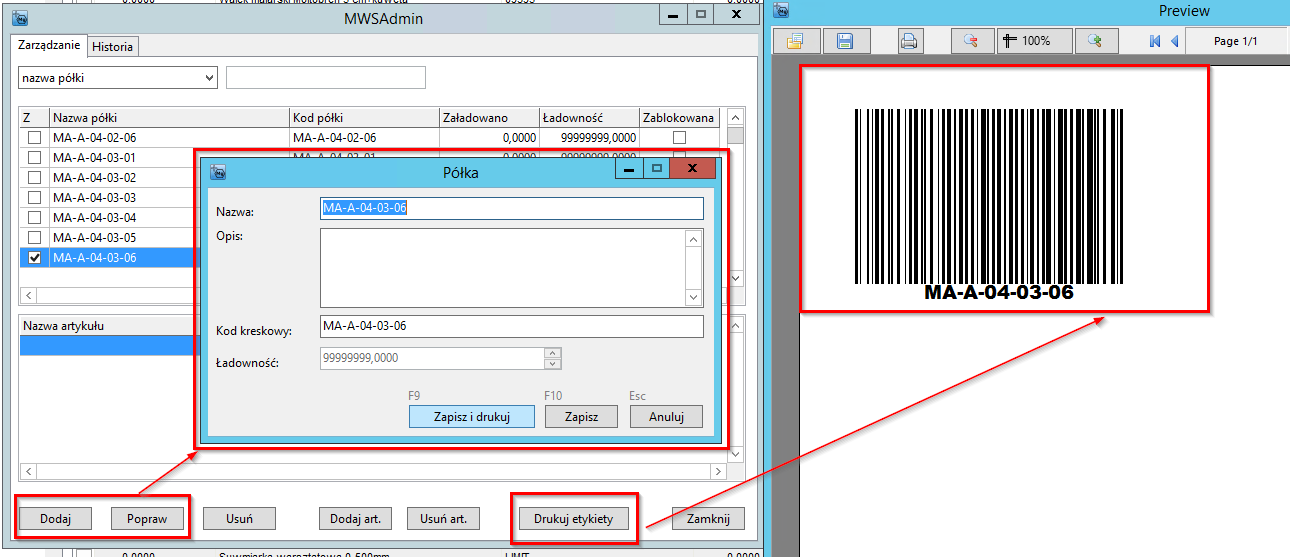Click the printer icon in Preview toolbar

pos(909,41)
